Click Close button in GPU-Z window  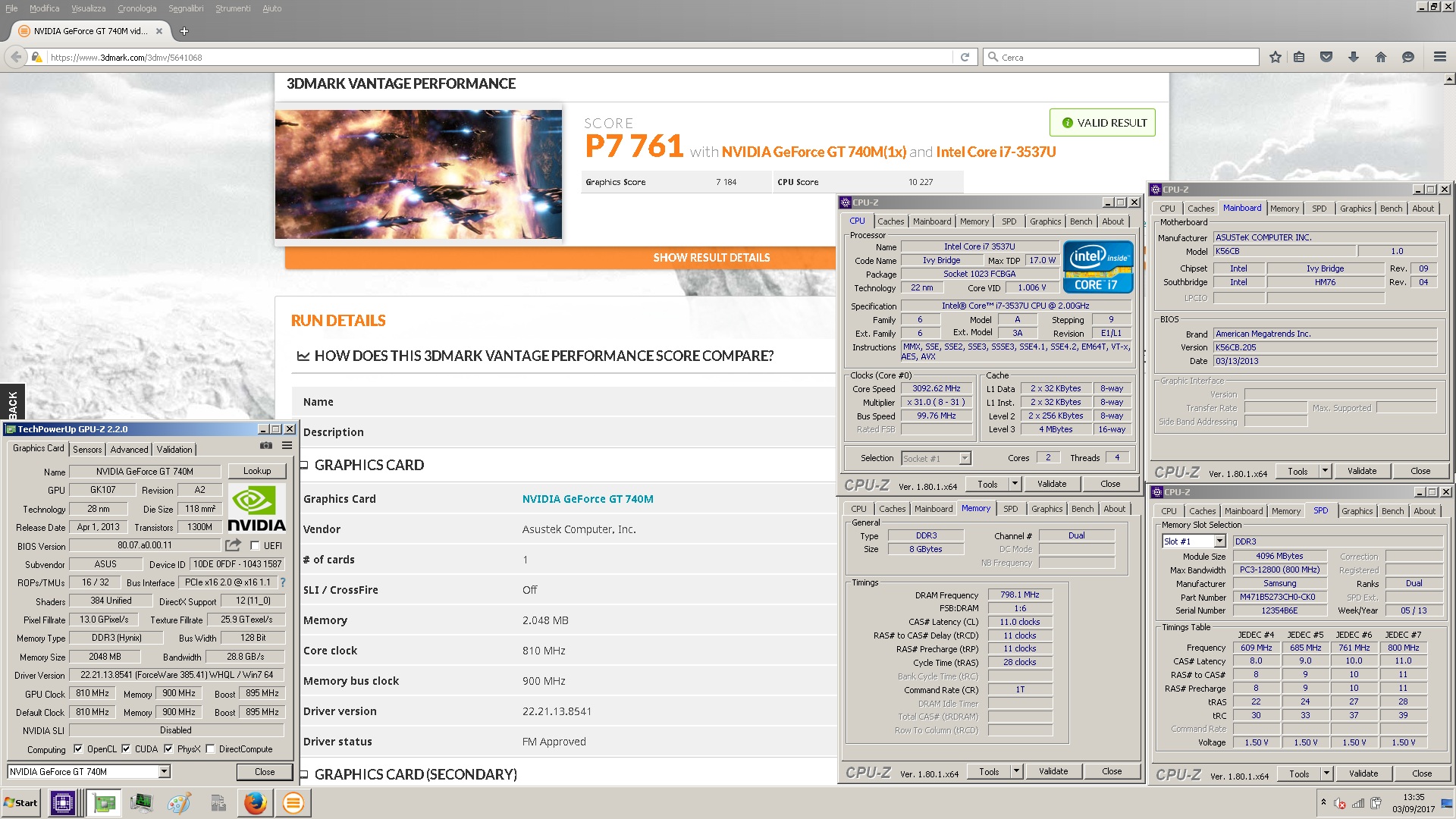coord(265,771)
